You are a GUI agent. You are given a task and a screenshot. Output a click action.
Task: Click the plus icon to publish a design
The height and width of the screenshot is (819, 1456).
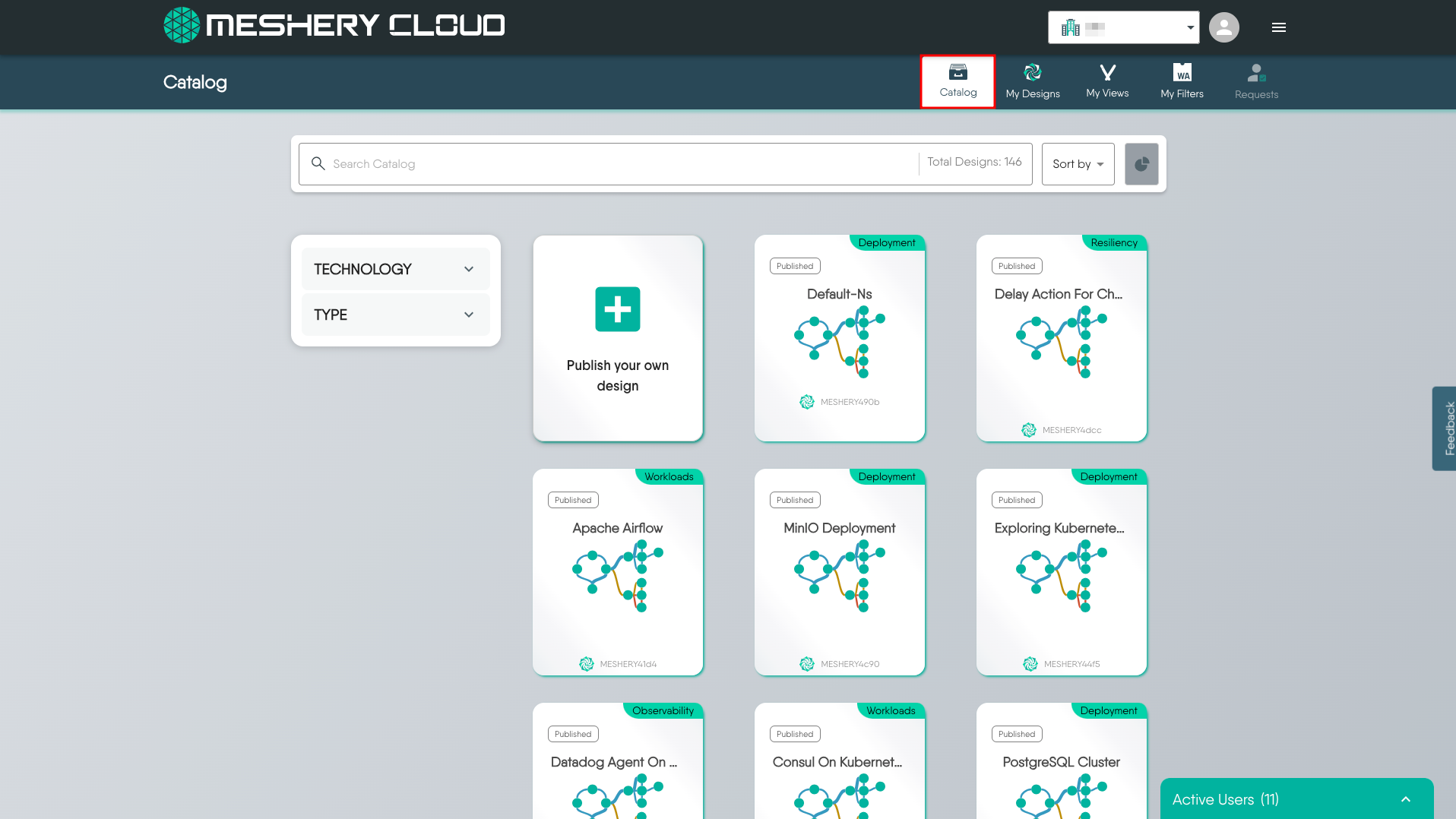[x=617, y=309]
